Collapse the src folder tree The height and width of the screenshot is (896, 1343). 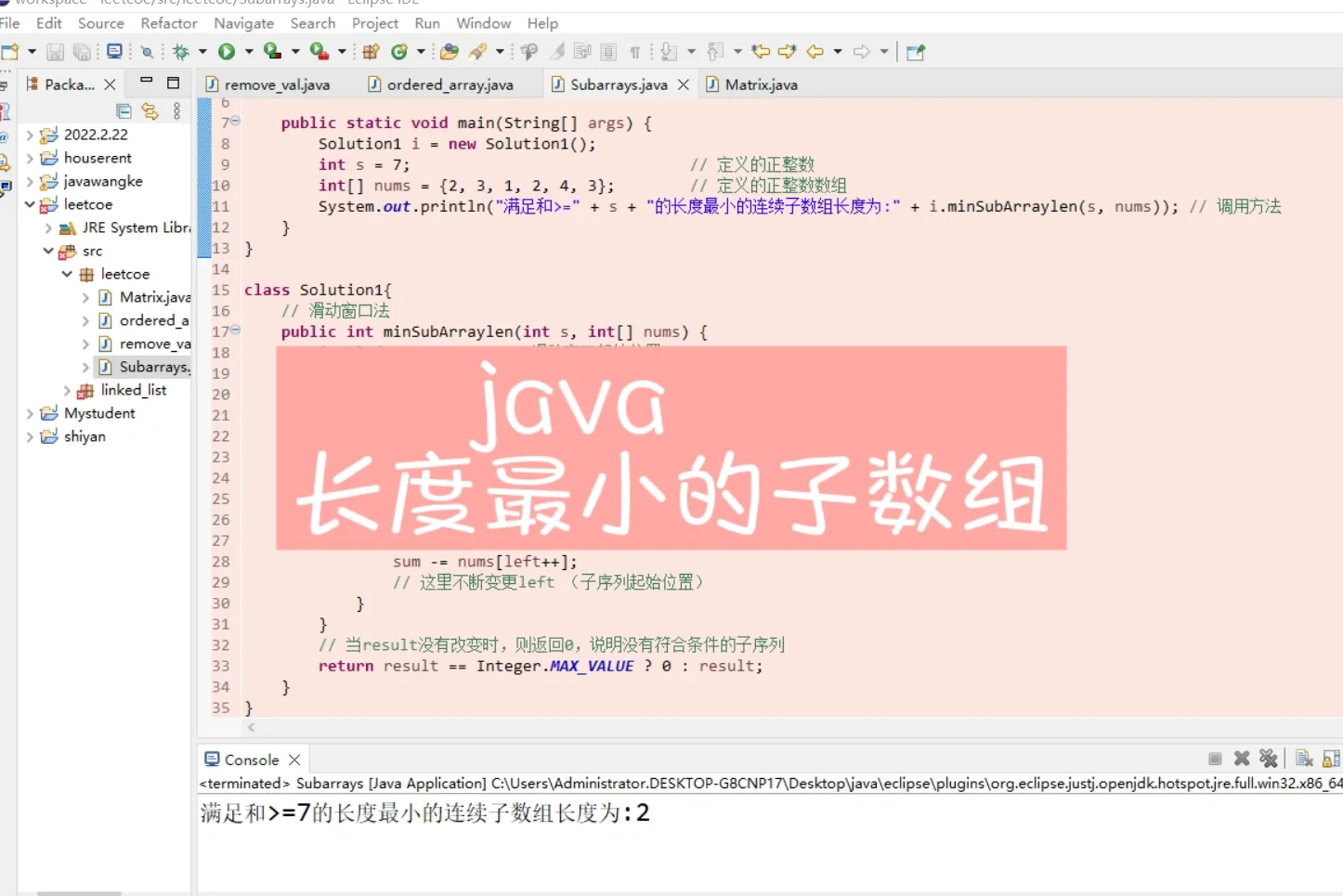pos(47,251)
